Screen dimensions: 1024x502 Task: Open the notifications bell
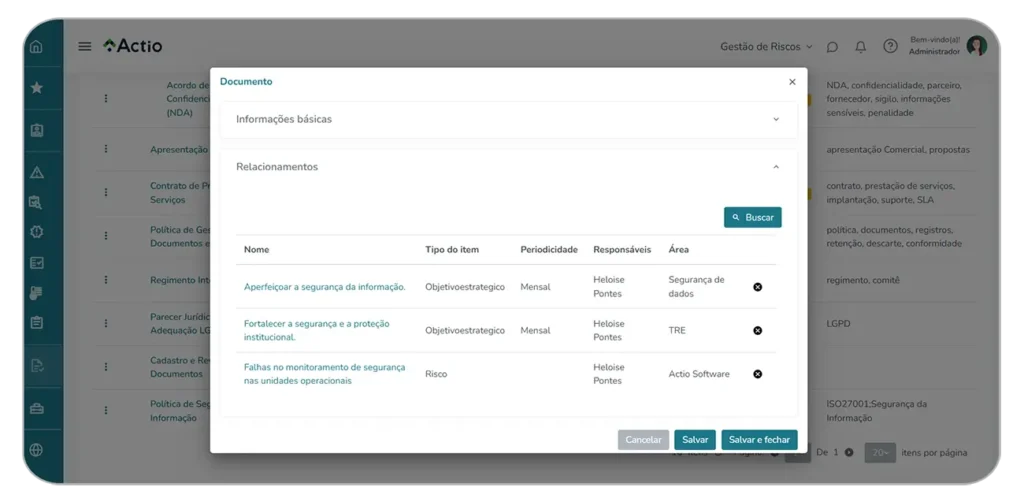(x=860, y=46)
